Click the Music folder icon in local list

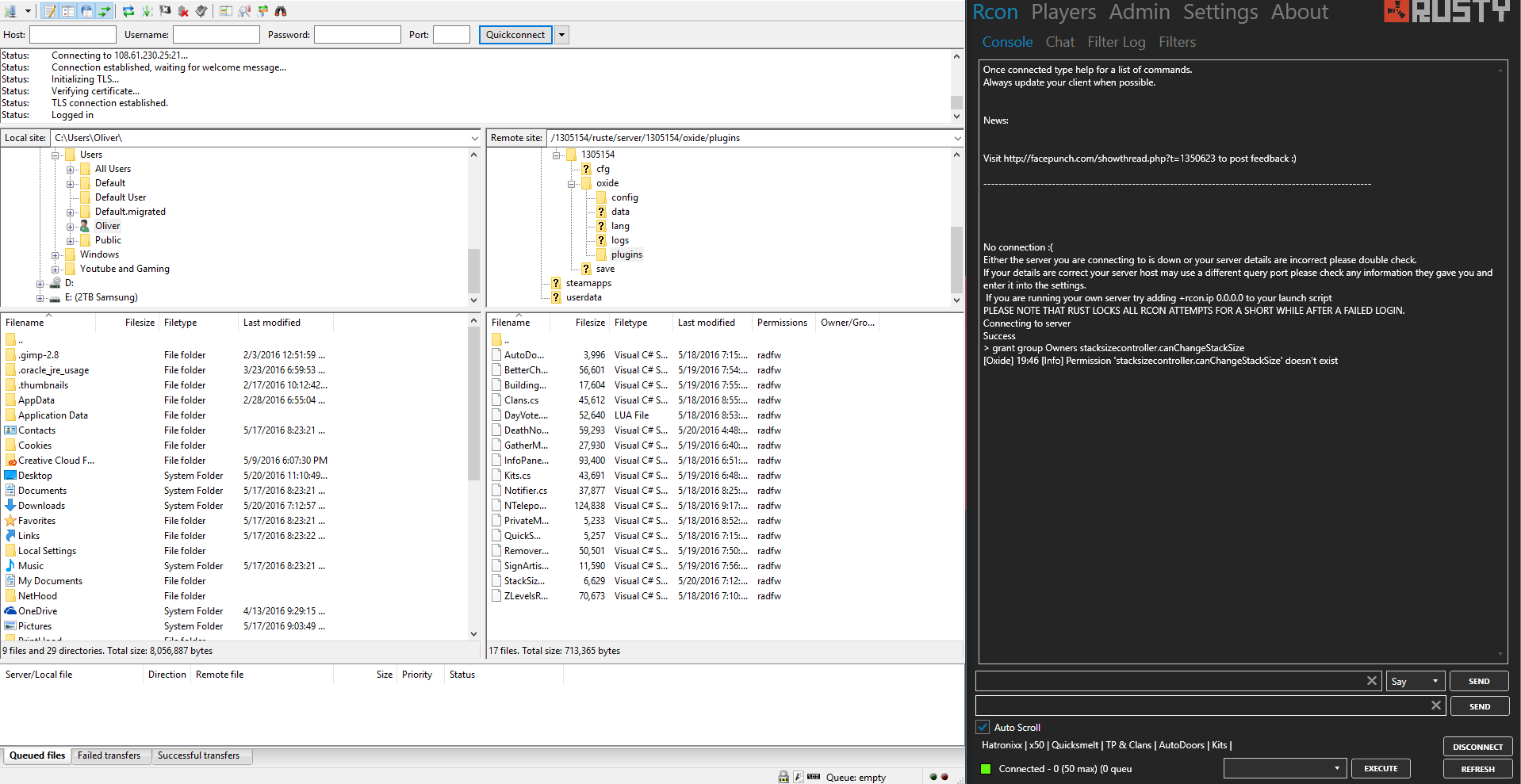click(10, 566)
